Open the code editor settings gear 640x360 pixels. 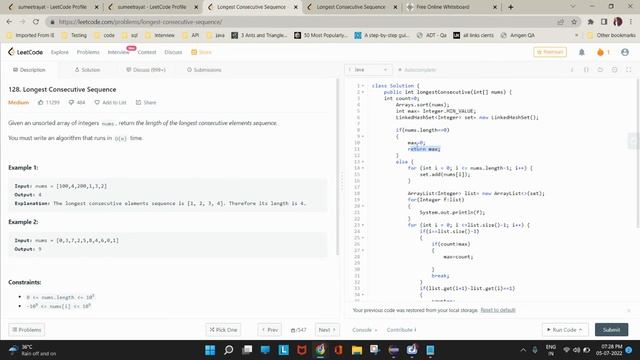point(614,70)
